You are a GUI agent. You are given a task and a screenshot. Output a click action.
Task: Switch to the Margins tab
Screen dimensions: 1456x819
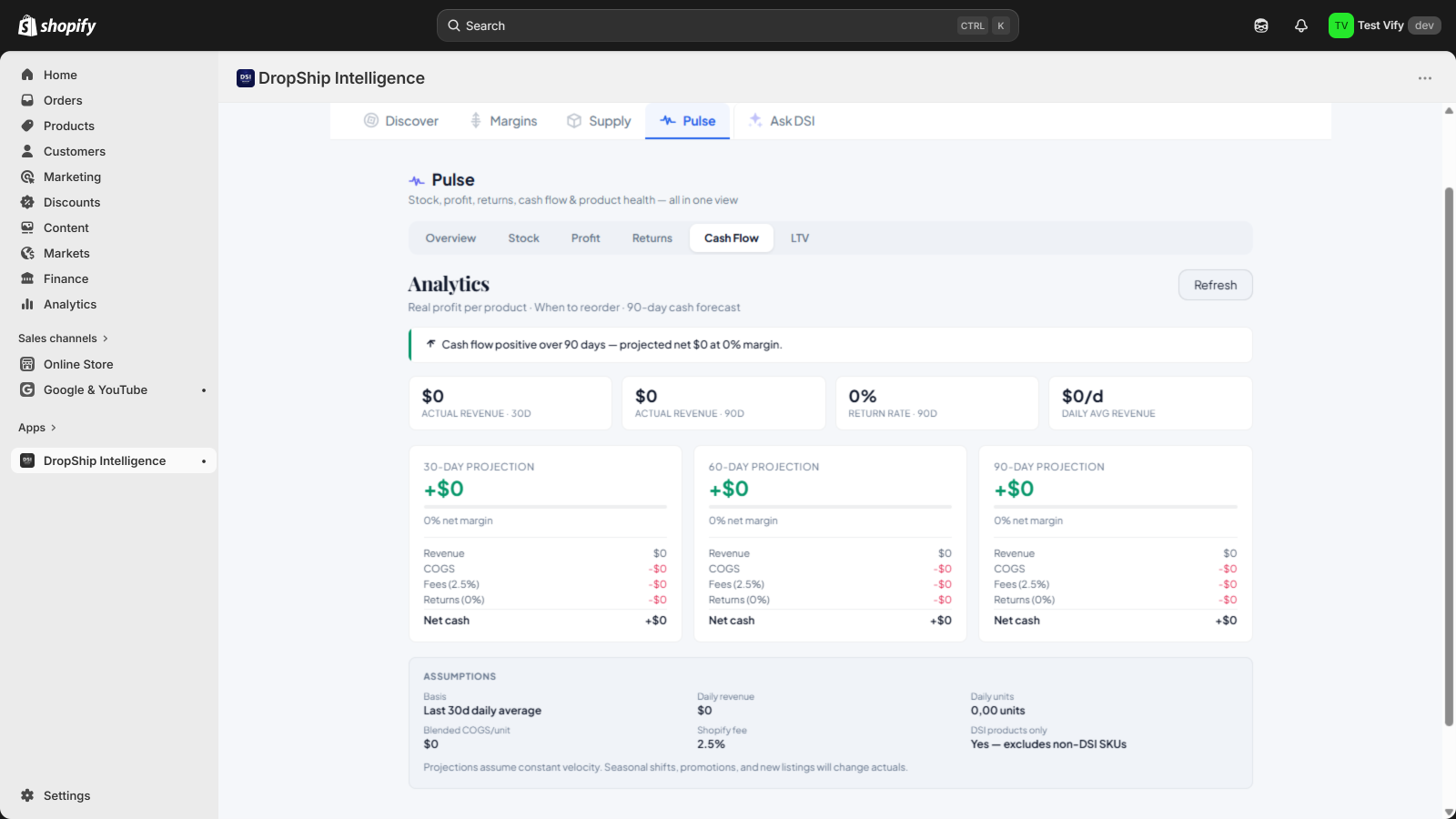(x=503, y=121)
